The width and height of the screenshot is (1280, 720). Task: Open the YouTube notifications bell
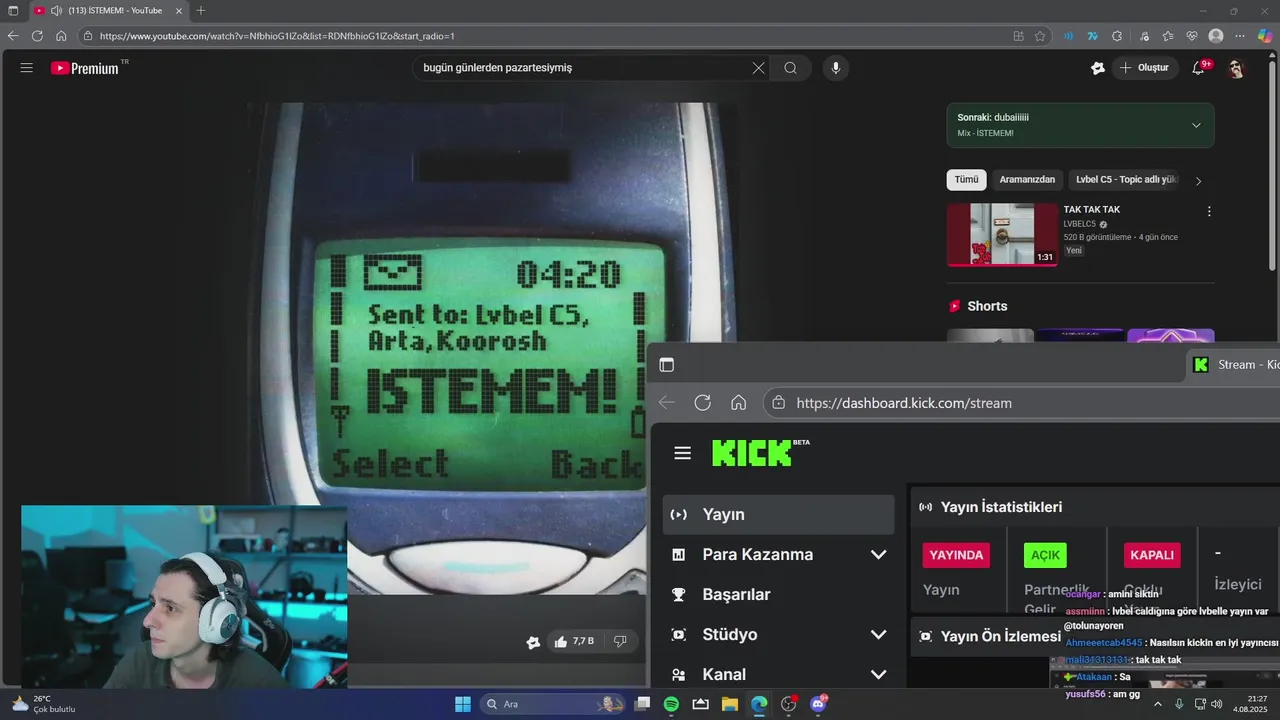[x=1199, y=68]
